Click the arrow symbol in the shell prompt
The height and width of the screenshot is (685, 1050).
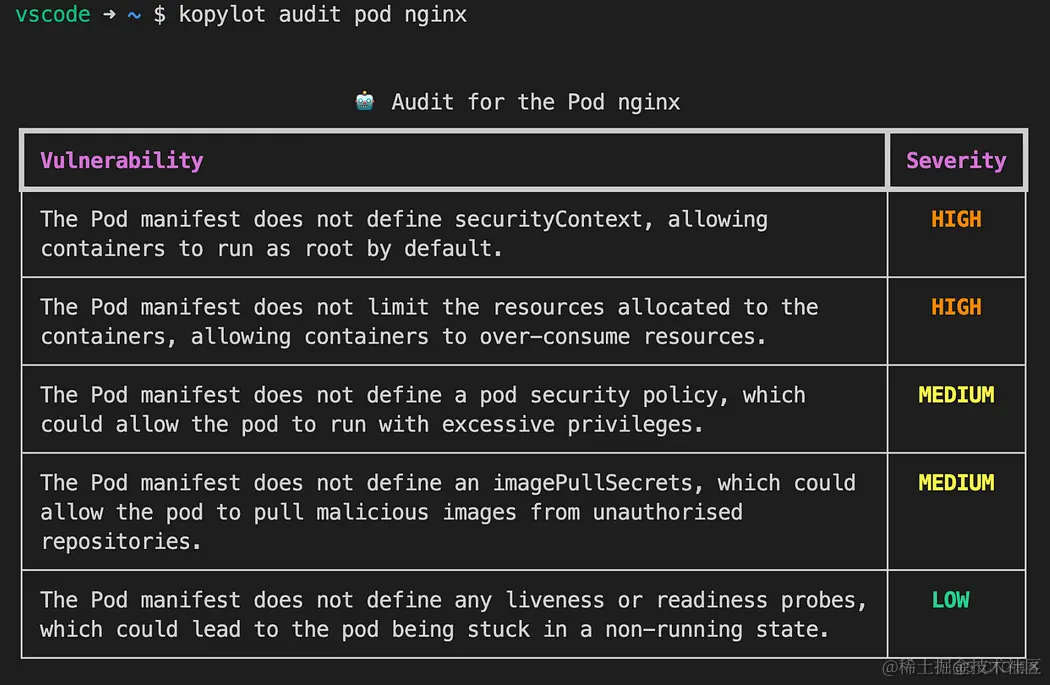(x=109, y=15)
